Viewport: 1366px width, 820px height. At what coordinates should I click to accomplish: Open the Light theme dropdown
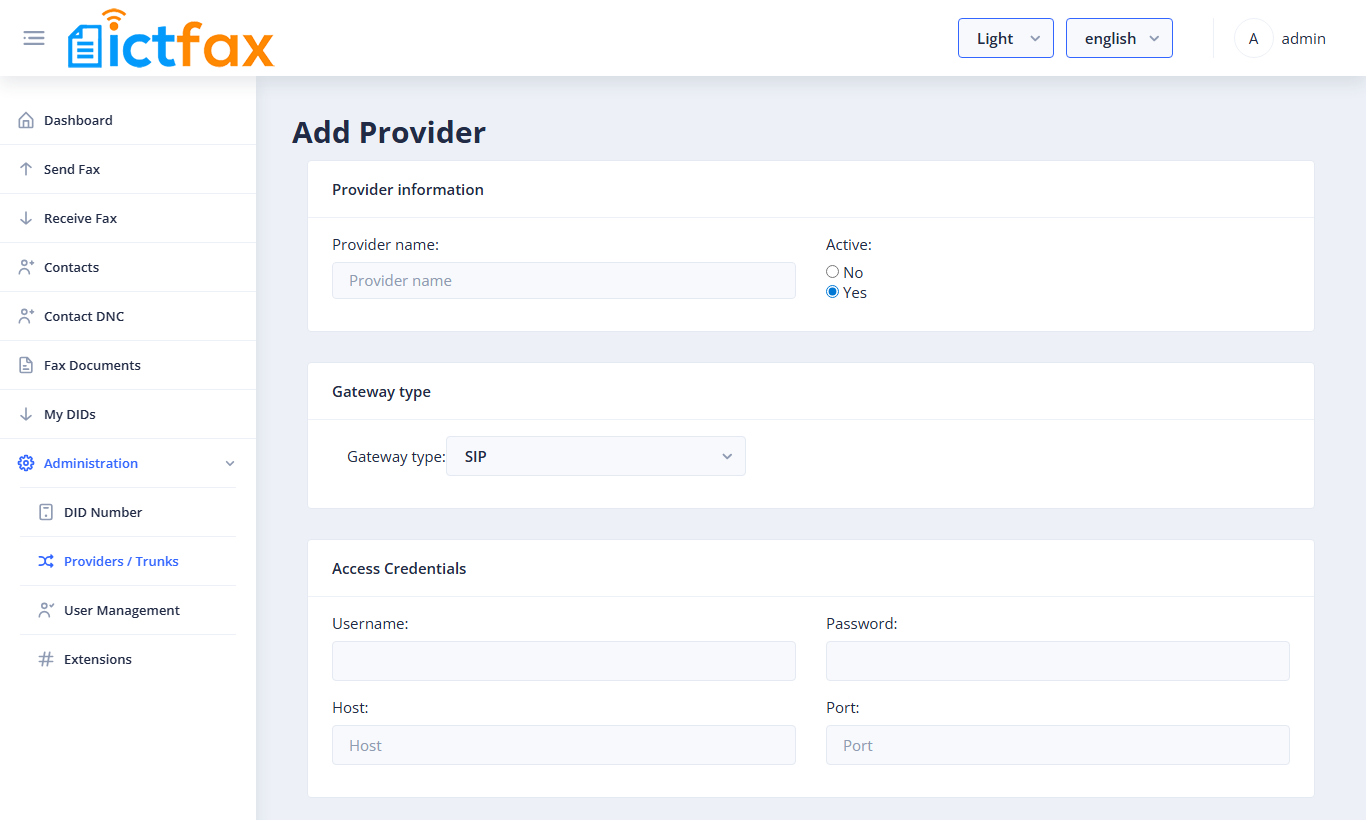tap(1006, 38)
